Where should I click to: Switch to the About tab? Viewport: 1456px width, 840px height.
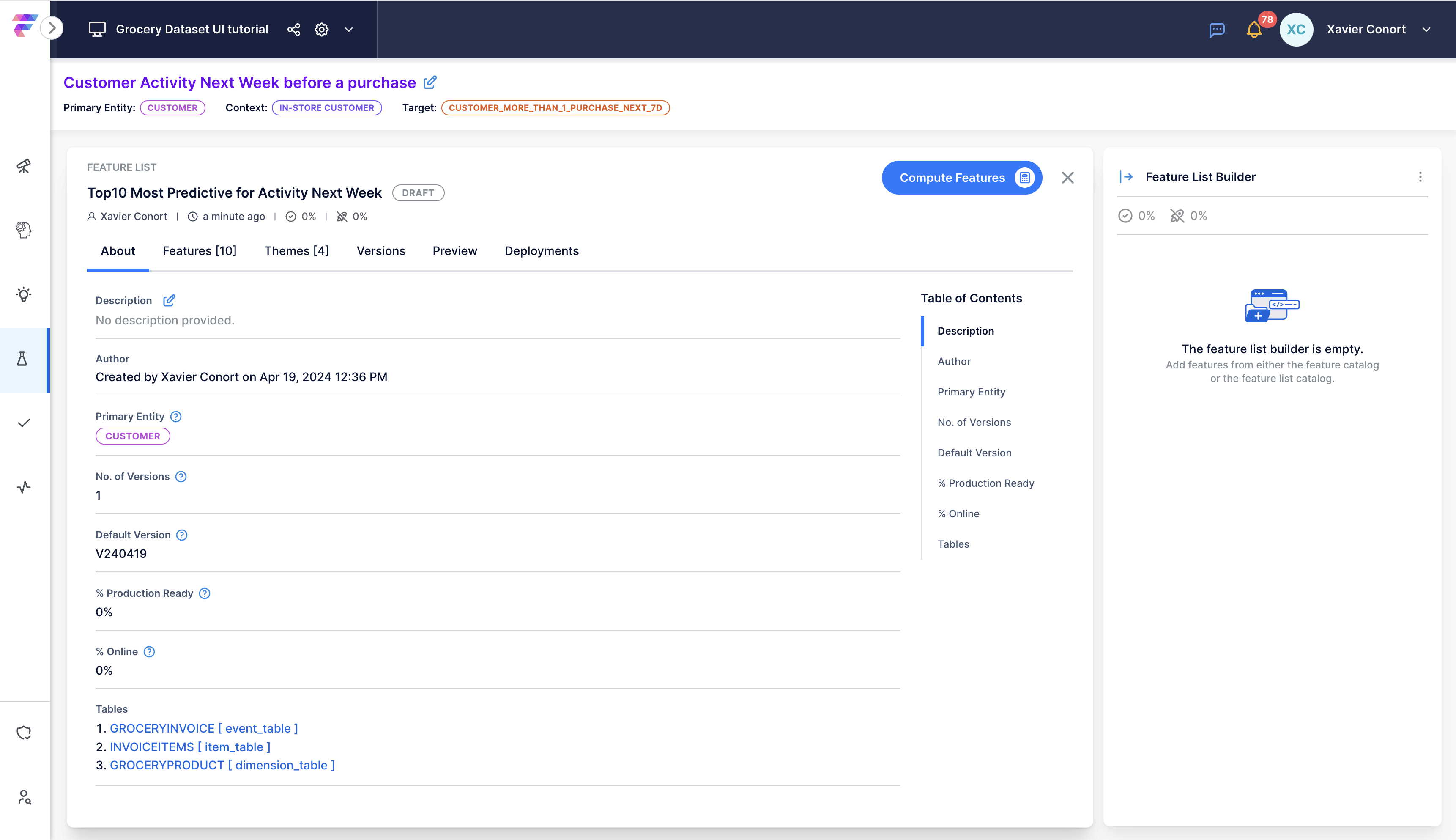118,251
